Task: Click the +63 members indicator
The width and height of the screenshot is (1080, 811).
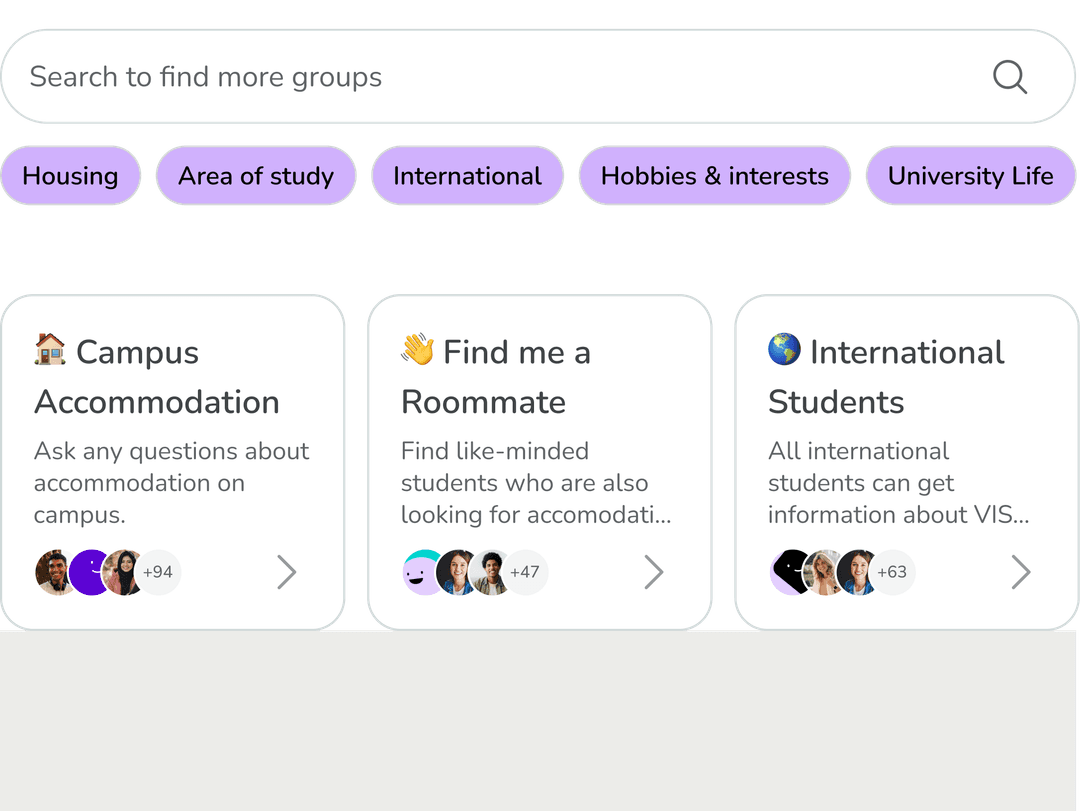Action: [x=891, y=572]
